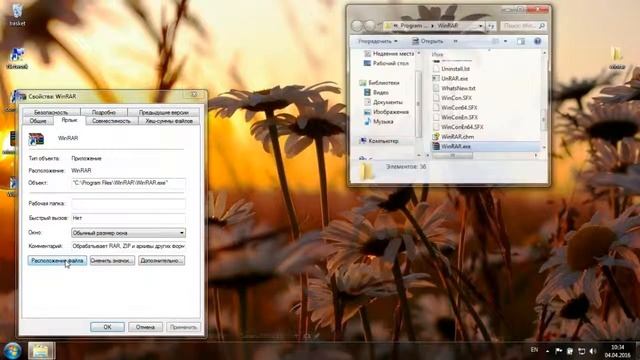
Task: Open Explorer help question-mark icon
Action: pos(538,41)
